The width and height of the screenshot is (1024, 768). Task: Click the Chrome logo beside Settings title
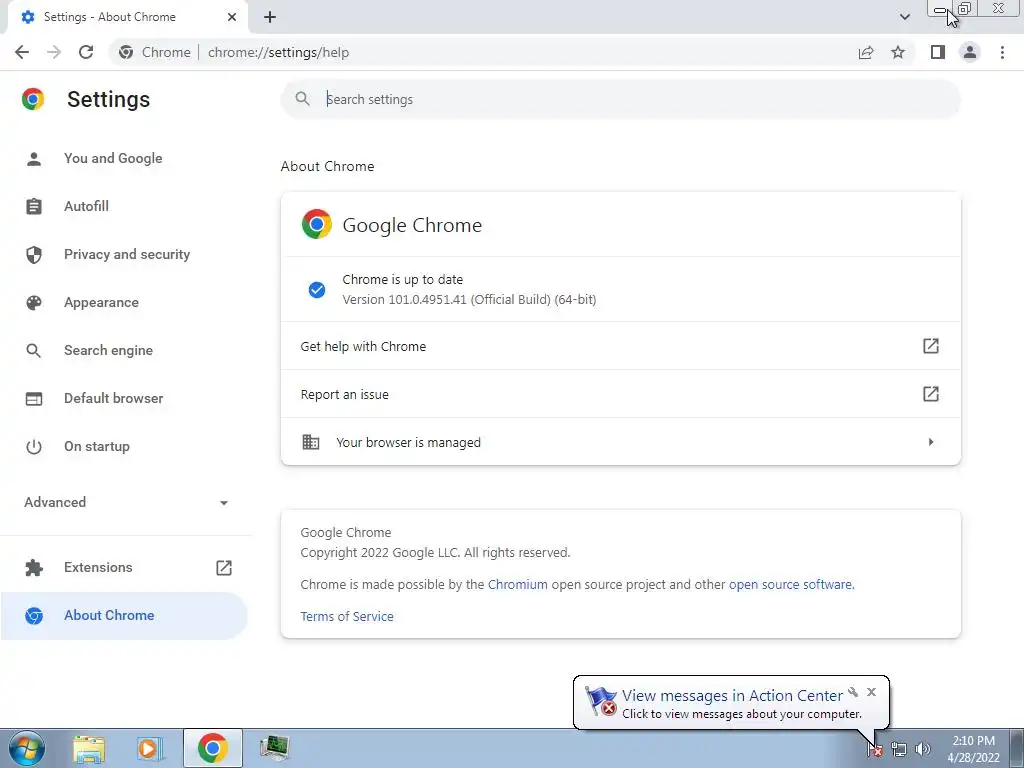(x=33, y=99)
